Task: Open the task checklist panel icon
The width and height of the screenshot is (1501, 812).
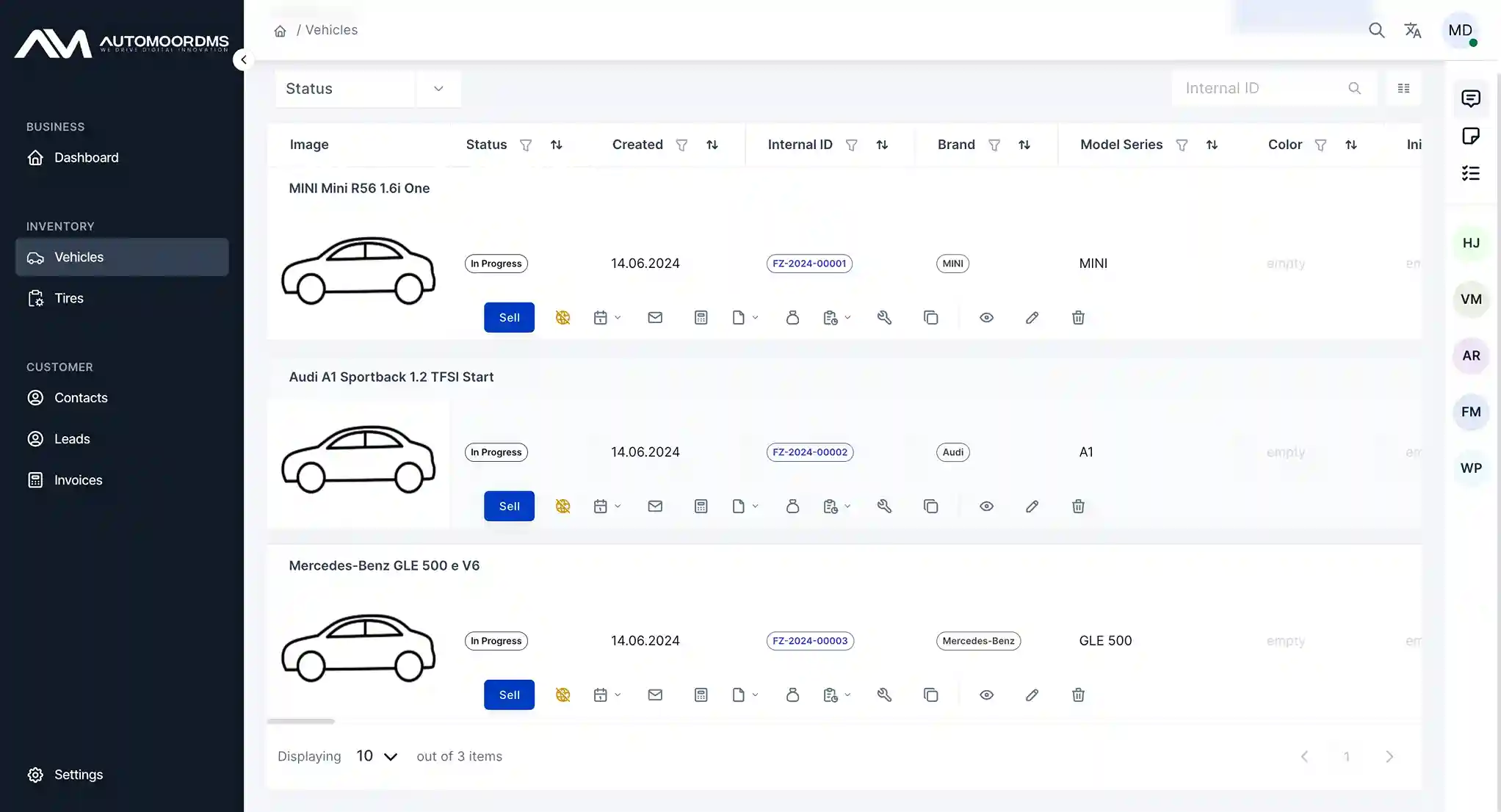Action: 1471,173
